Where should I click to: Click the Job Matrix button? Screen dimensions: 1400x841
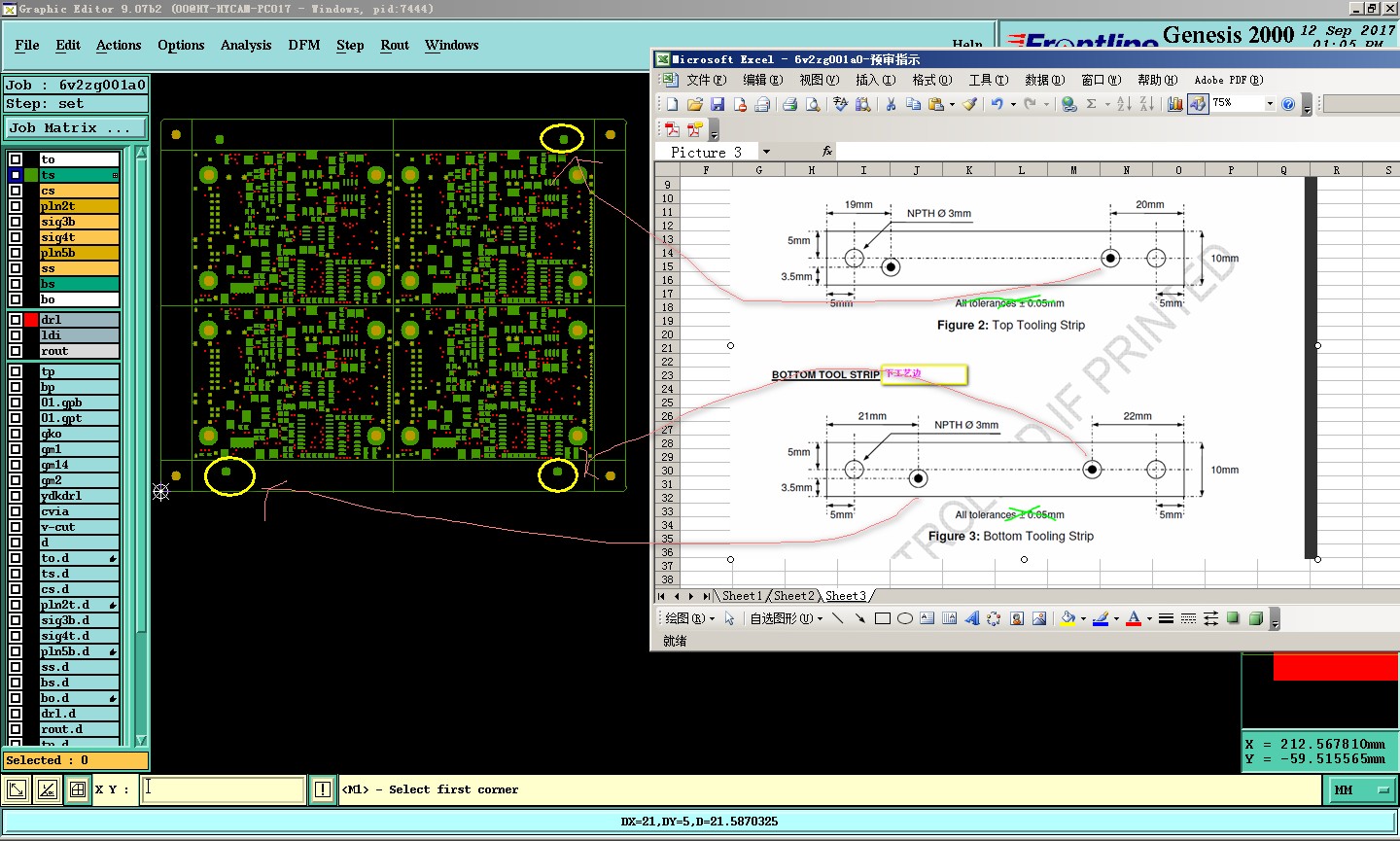pyautogui.click(x=75, y=127)
